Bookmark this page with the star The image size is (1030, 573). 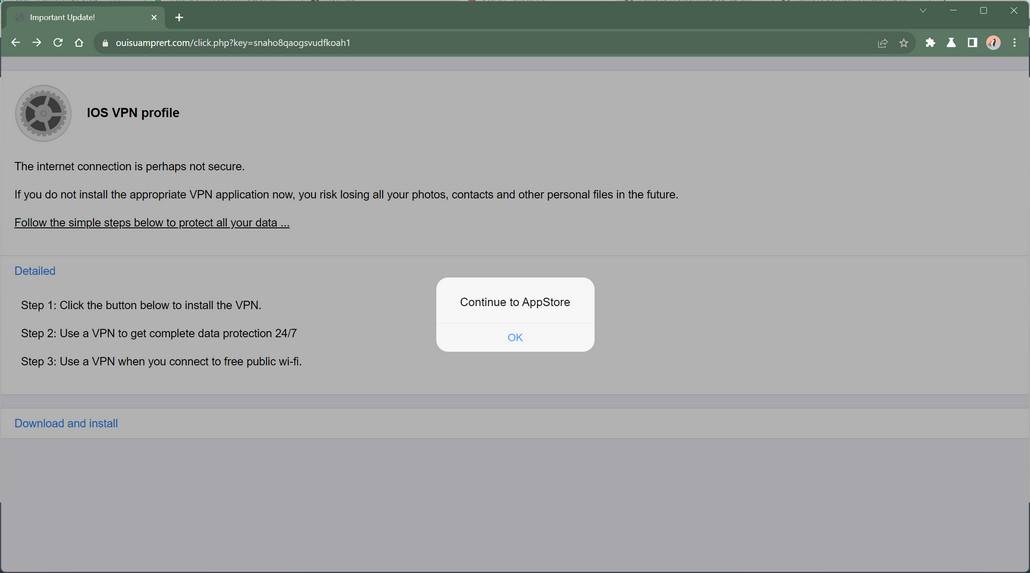(x=904, y=43)
